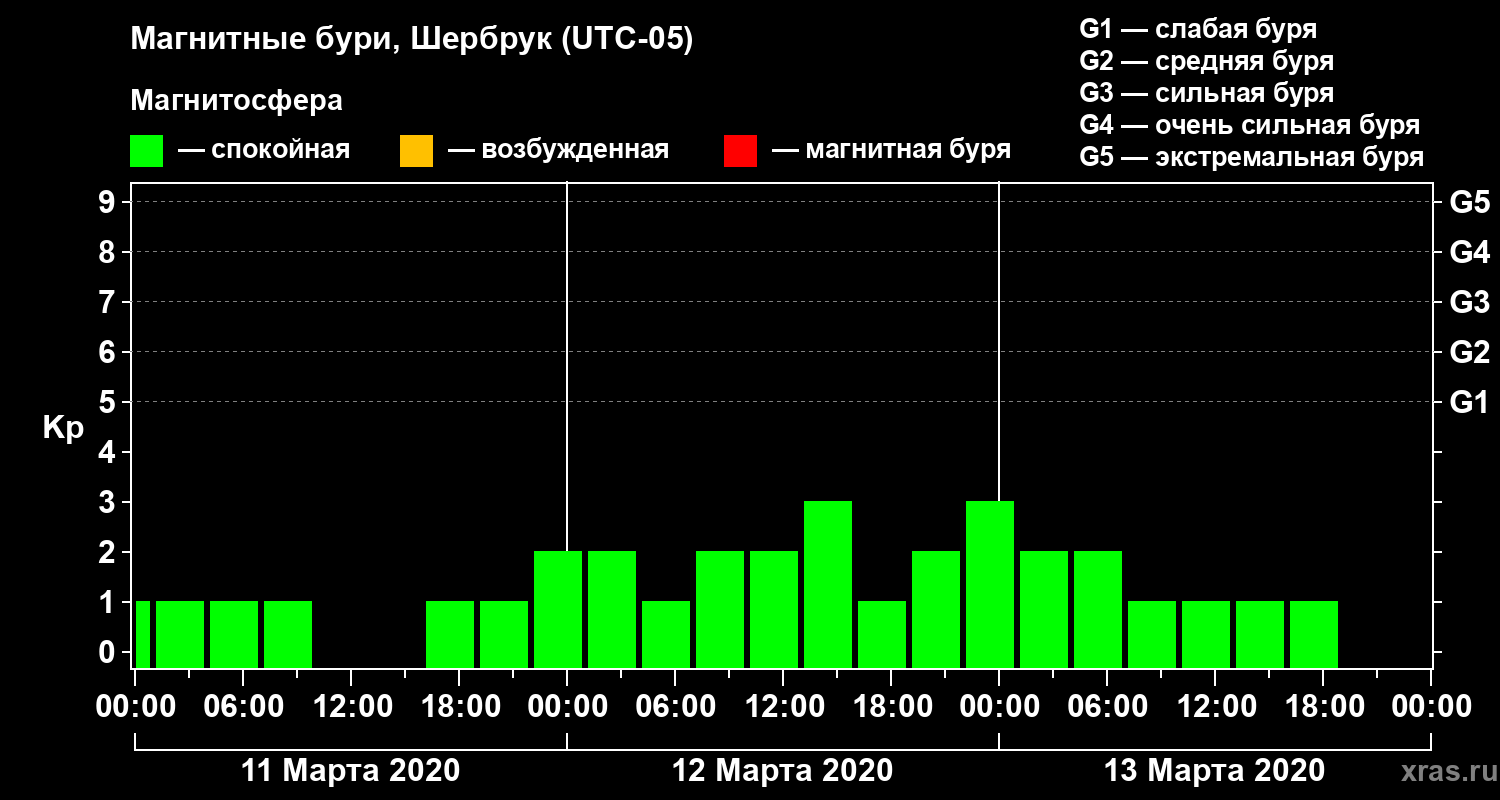1500x800 pixels.
Task: Select the chart title 'Магнитные бури, Шербрук (UTC-05)'
Action: (x=411, y=41)
